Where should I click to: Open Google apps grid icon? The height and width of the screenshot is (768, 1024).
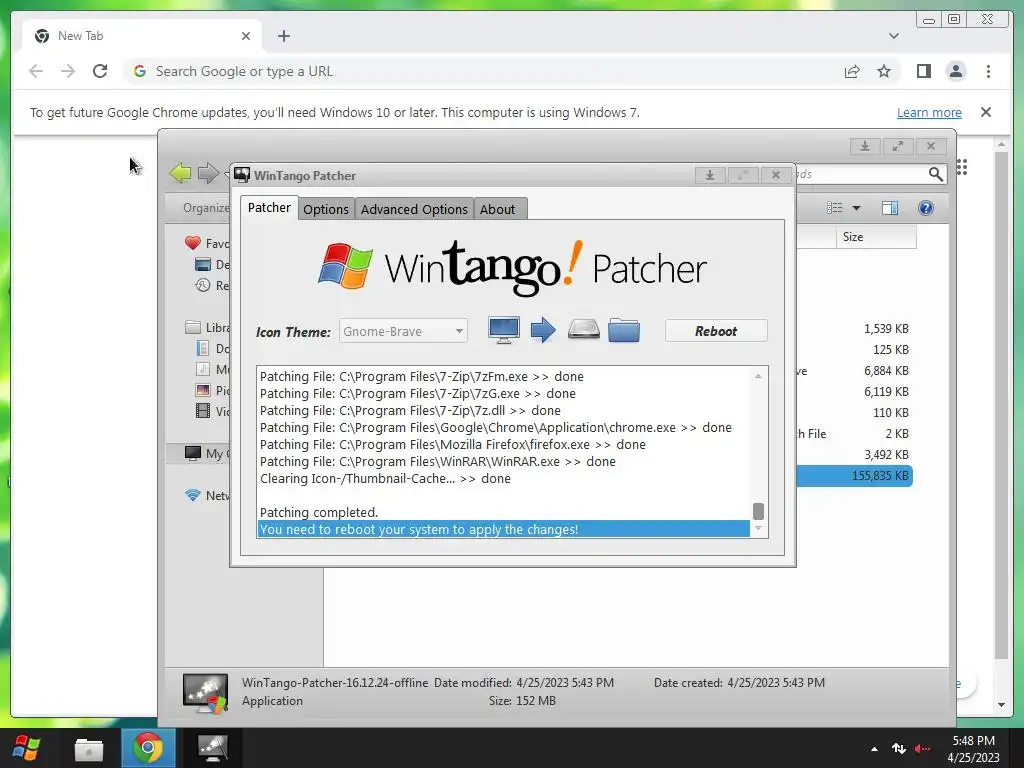click(x=962, y=167)
